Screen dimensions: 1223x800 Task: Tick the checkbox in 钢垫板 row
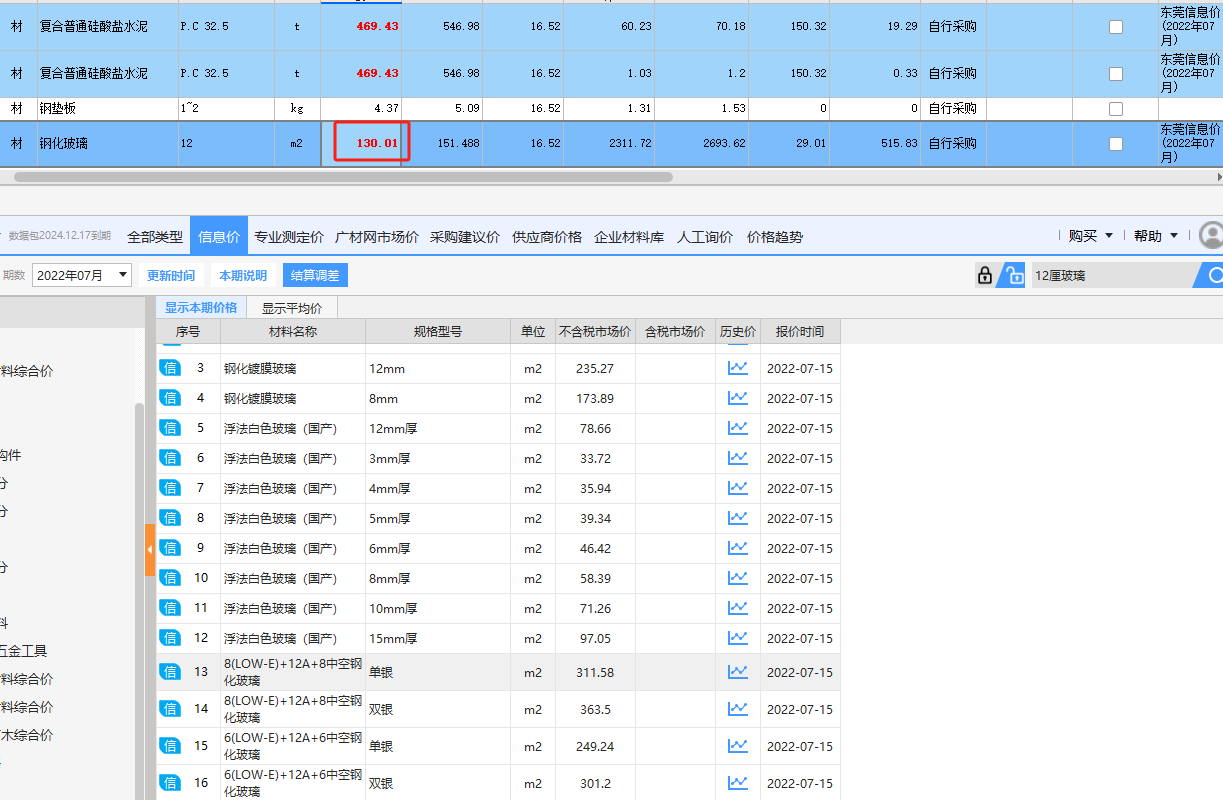1116,109
